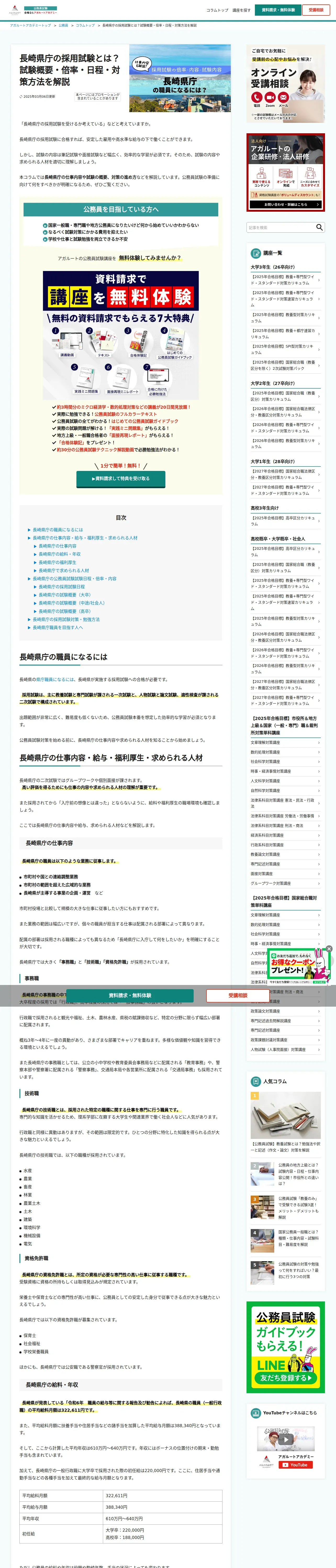Click the 講座を無料体験 promo banner image
This screenshot has width=336, height=1568.
point(121,335)
